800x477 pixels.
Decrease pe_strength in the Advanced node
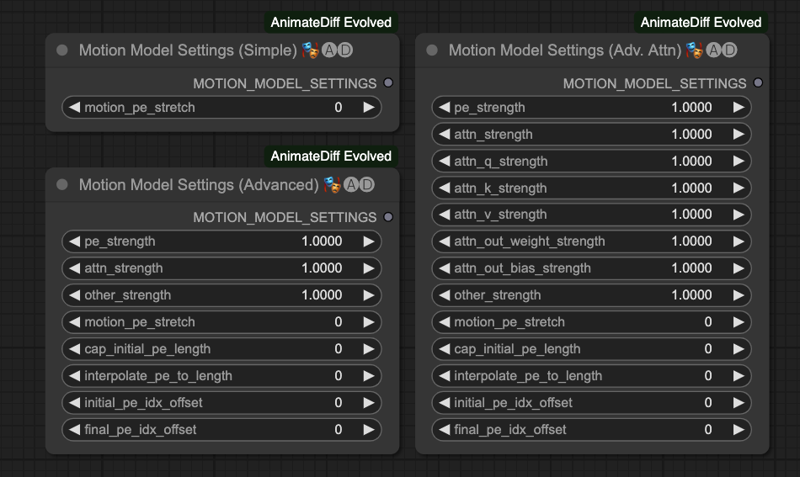(75, 241)
